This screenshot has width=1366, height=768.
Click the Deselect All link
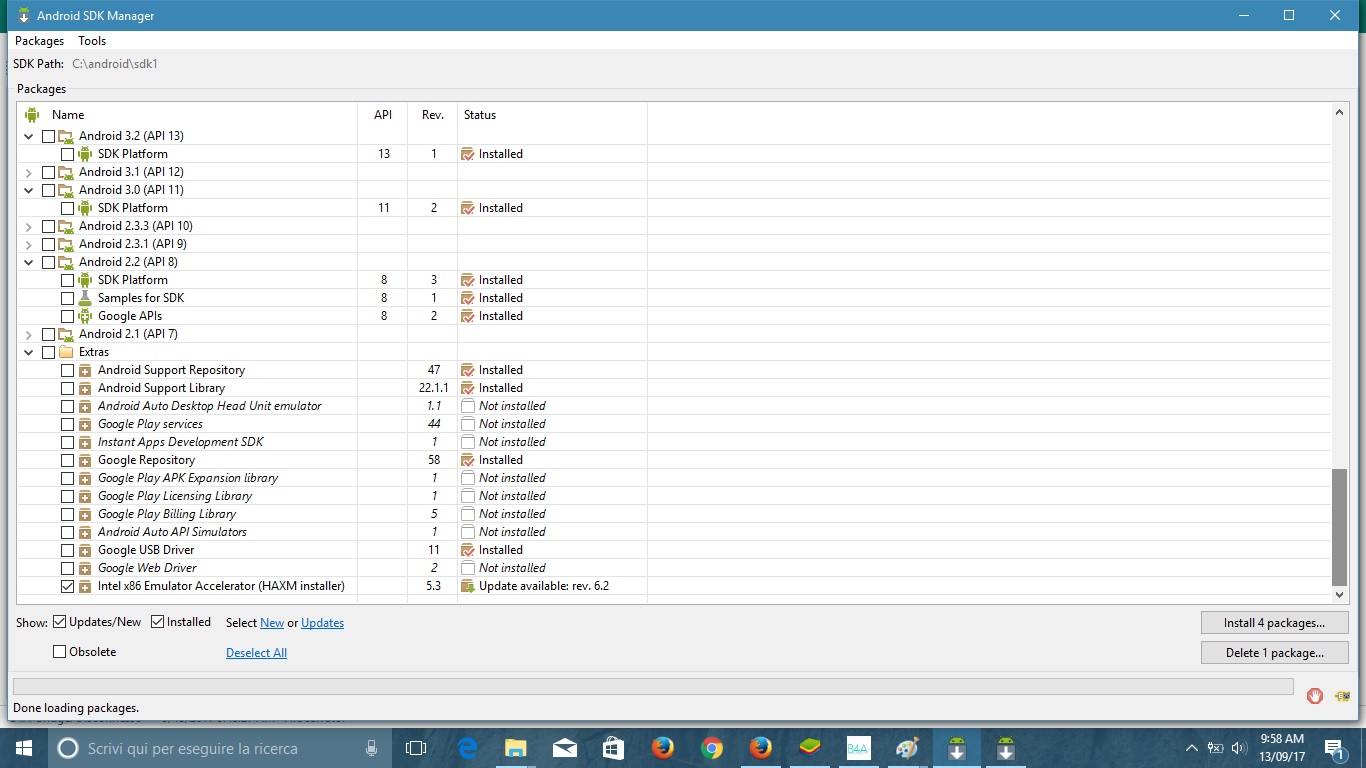pos(256,653)
